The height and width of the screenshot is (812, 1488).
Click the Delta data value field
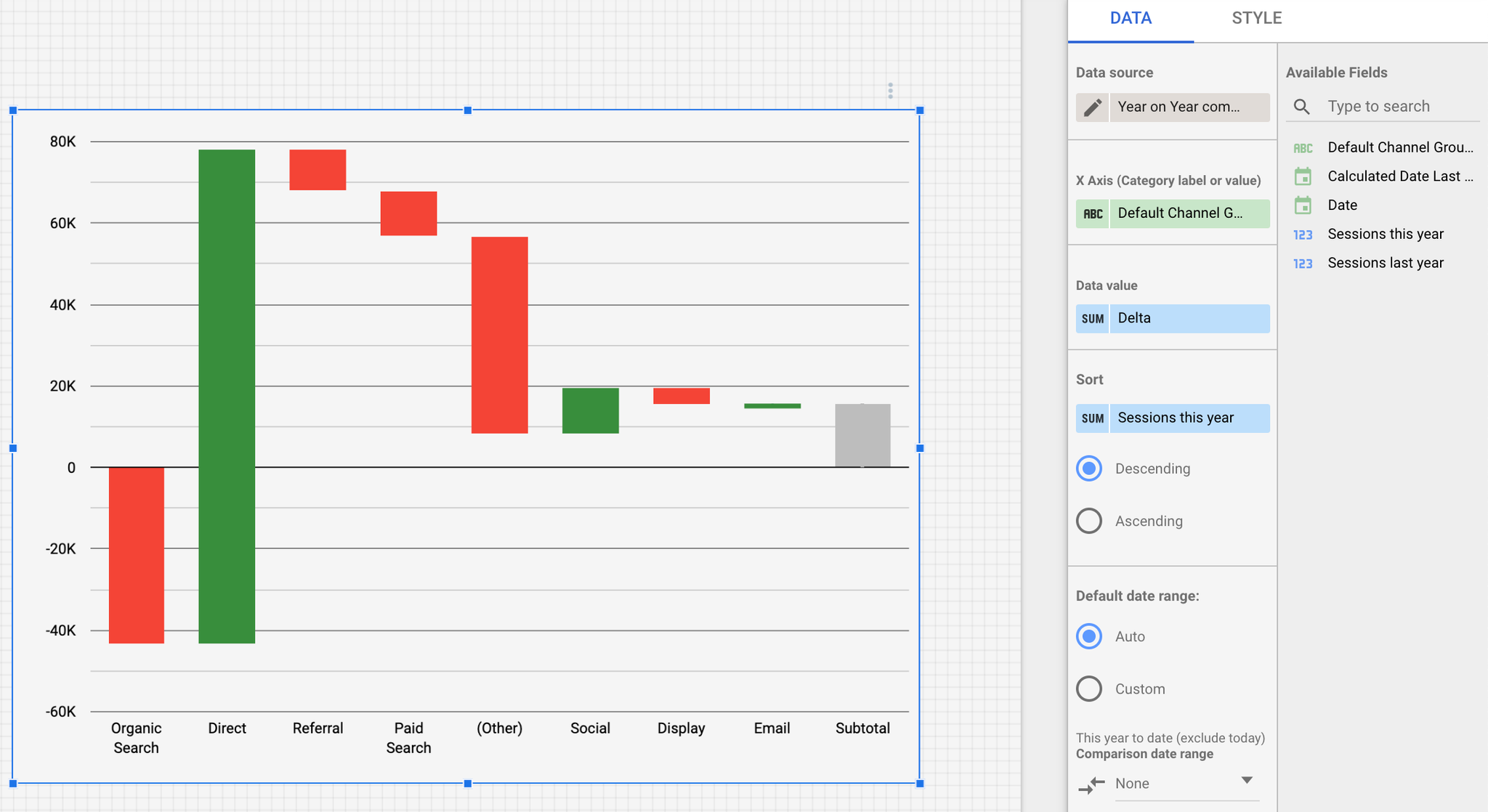coord(1189,318)
